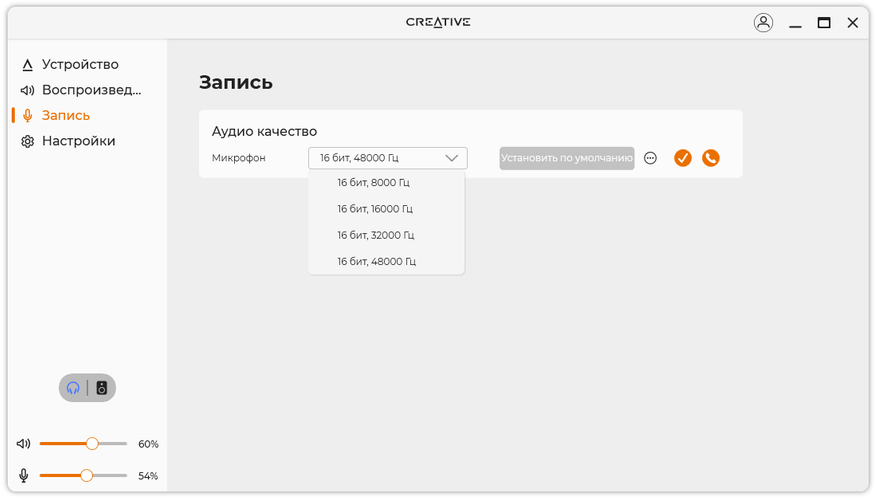
Task: Click the three-dots more options icon
Action: tap(650, 158)
